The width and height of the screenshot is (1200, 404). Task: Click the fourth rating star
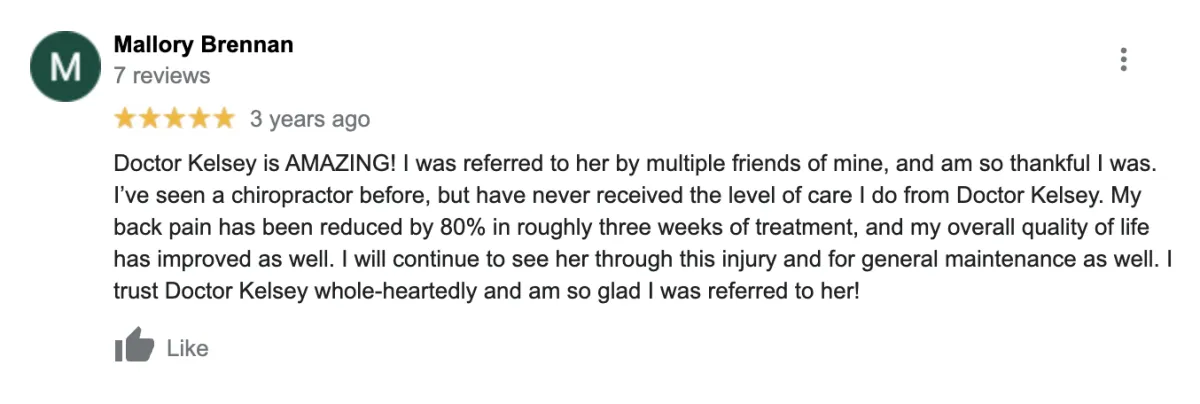click(199, 119)
